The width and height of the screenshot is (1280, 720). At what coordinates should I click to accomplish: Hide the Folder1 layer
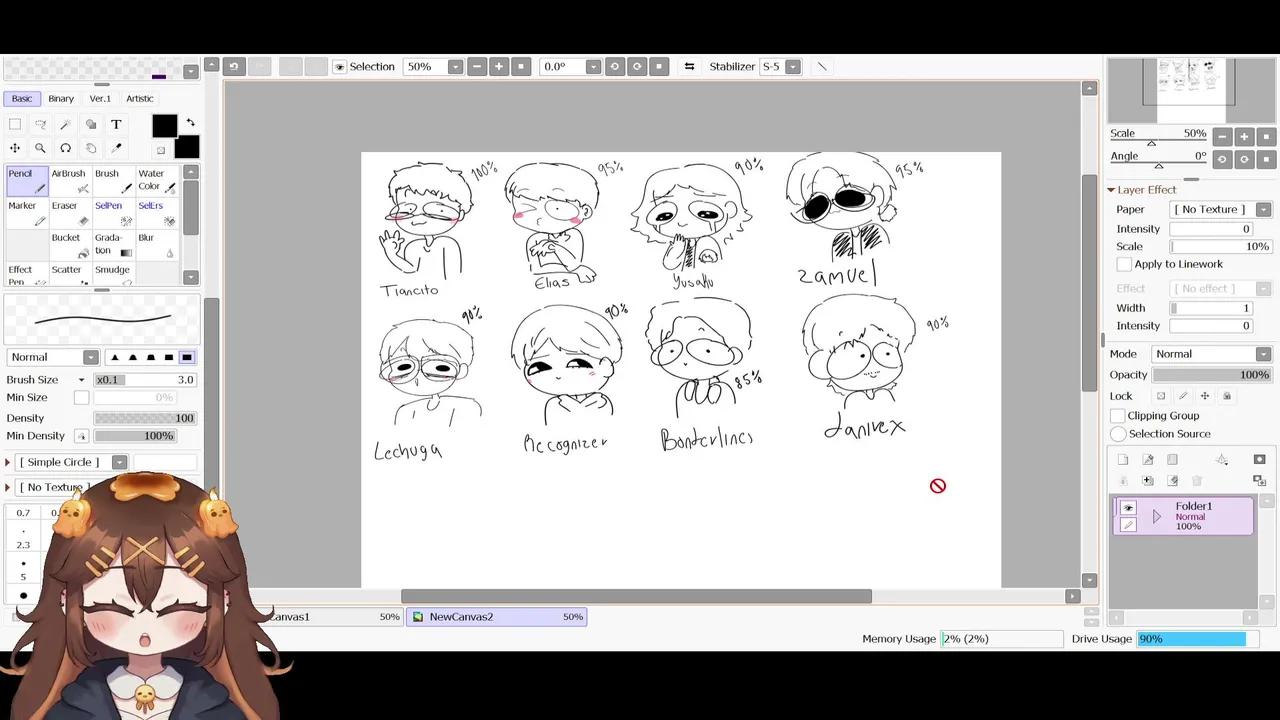coord(1128,508)
